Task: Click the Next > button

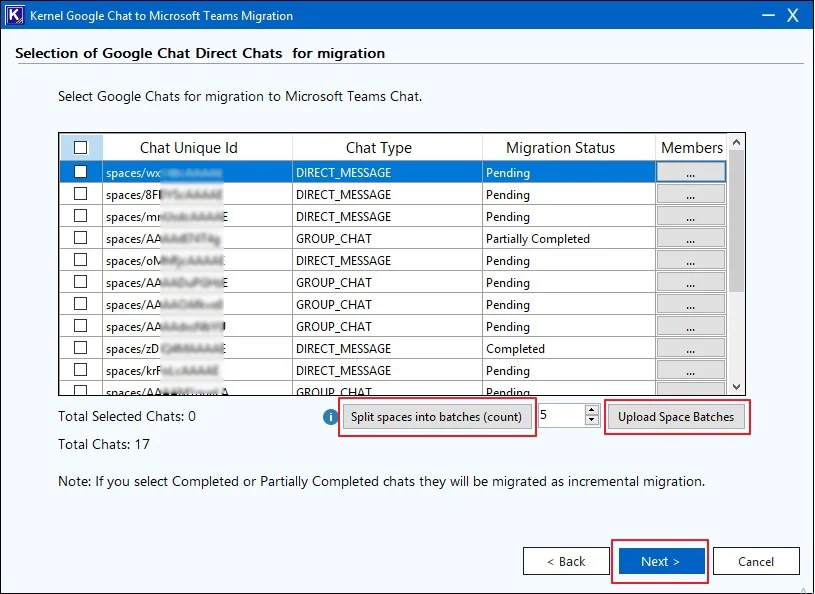Action: click(x=660, y=561)
